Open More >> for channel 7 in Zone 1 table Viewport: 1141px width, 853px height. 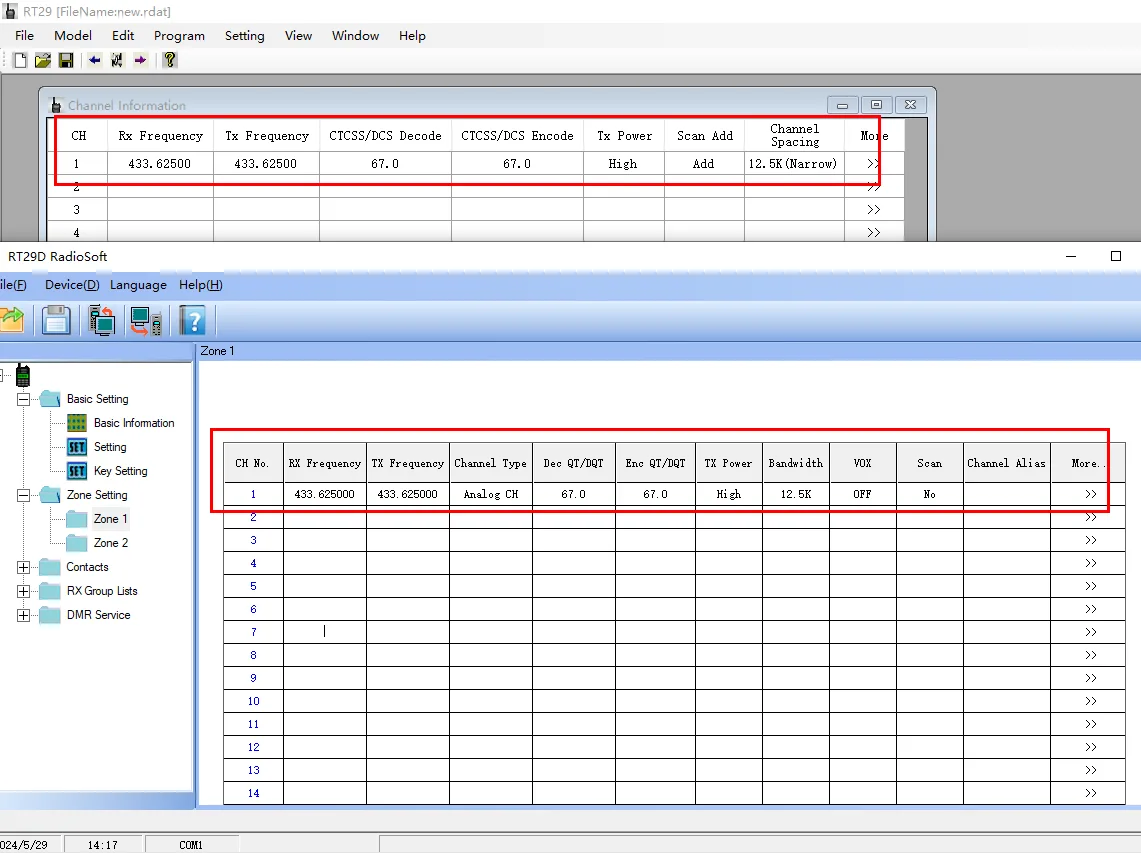[1090, 632]
